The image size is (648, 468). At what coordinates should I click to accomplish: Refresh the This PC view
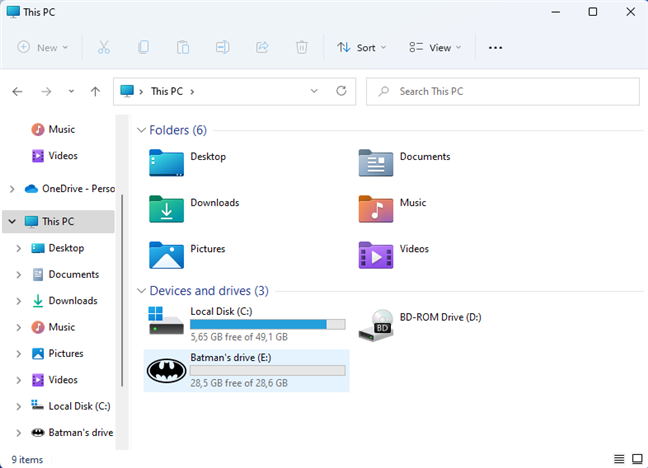[x=341, y=91]
